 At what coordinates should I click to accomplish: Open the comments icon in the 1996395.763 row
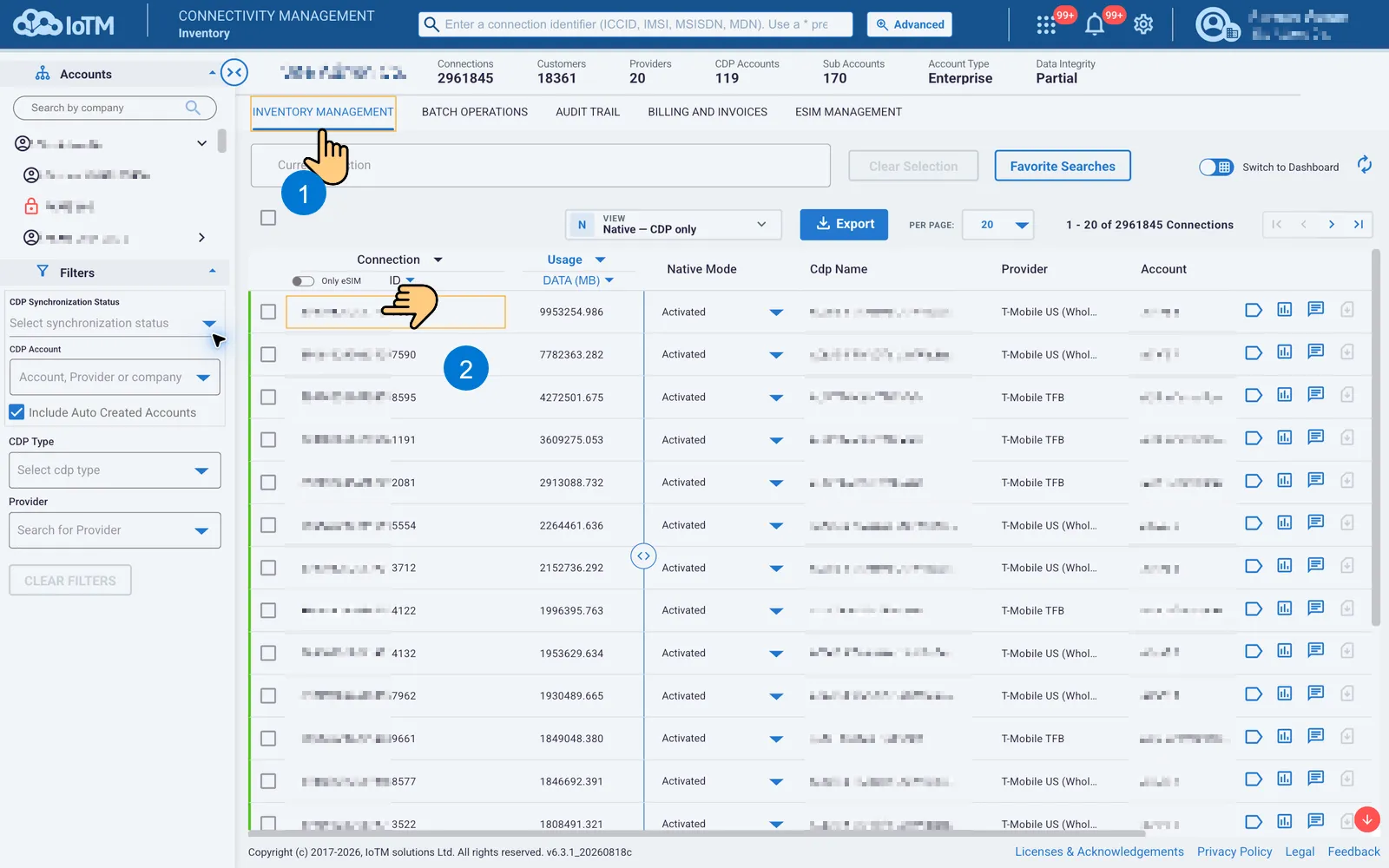[x=1316, y=608]
